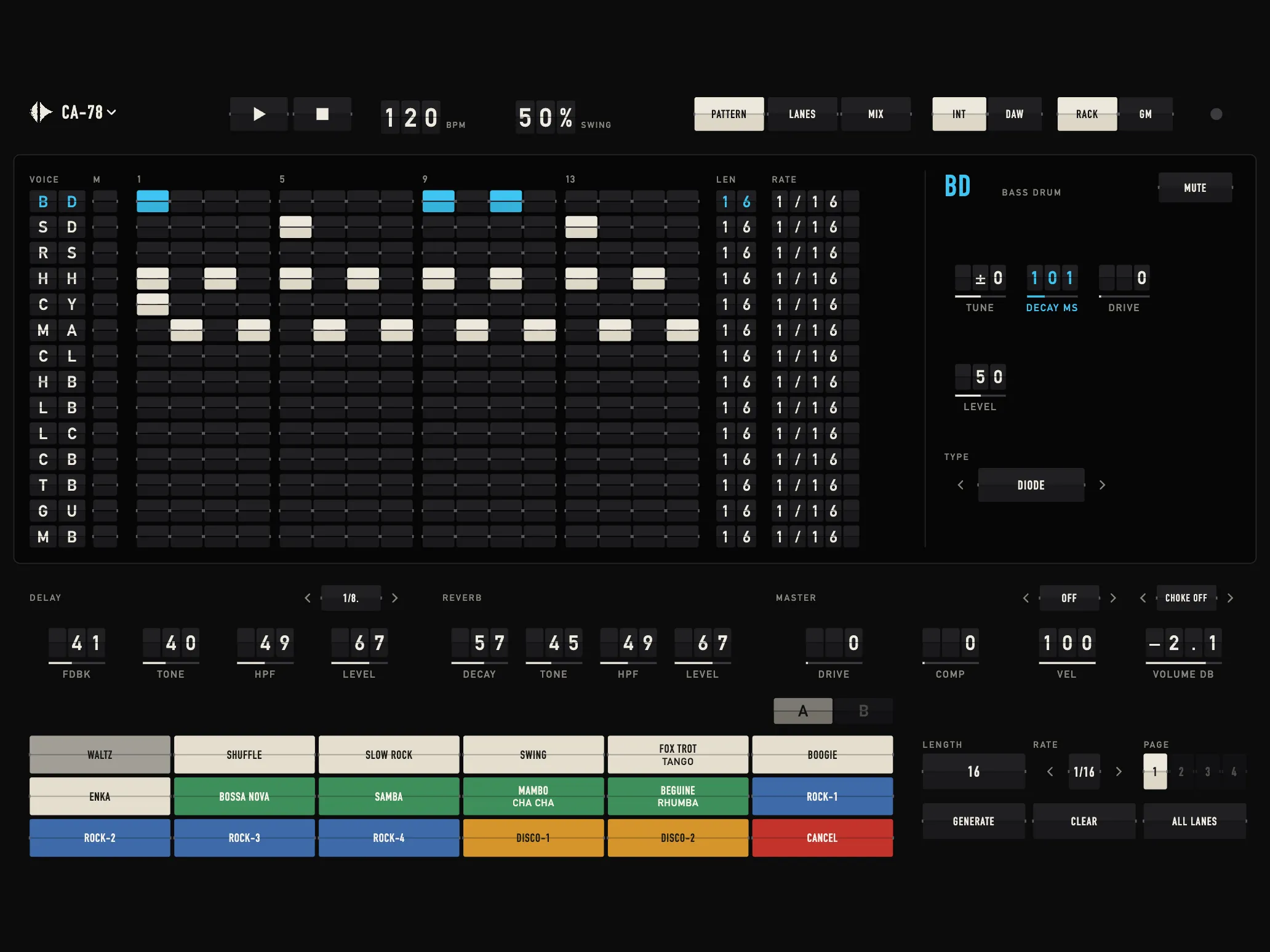The height and width of the screenshot is (952, 1270).
Task: Choose previous bass drum type before DIODE
Action: coord(960,485)
